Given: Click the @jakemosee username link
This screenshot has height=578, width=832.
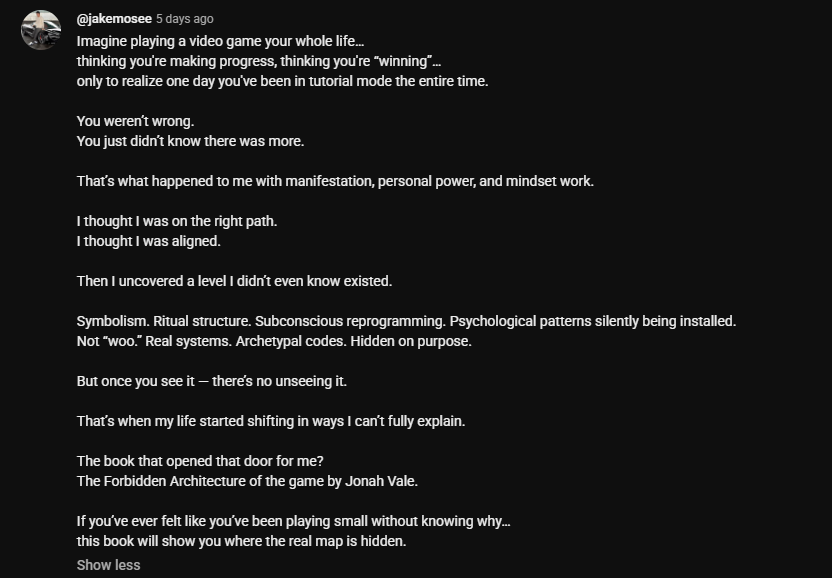Looking at the screenshot, I should (x=114, y=19).
